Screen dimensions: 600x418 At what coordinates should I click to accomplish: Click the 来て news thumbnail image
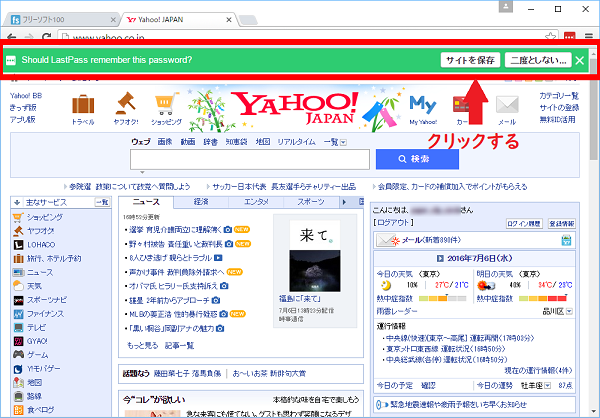click(307, 257)
